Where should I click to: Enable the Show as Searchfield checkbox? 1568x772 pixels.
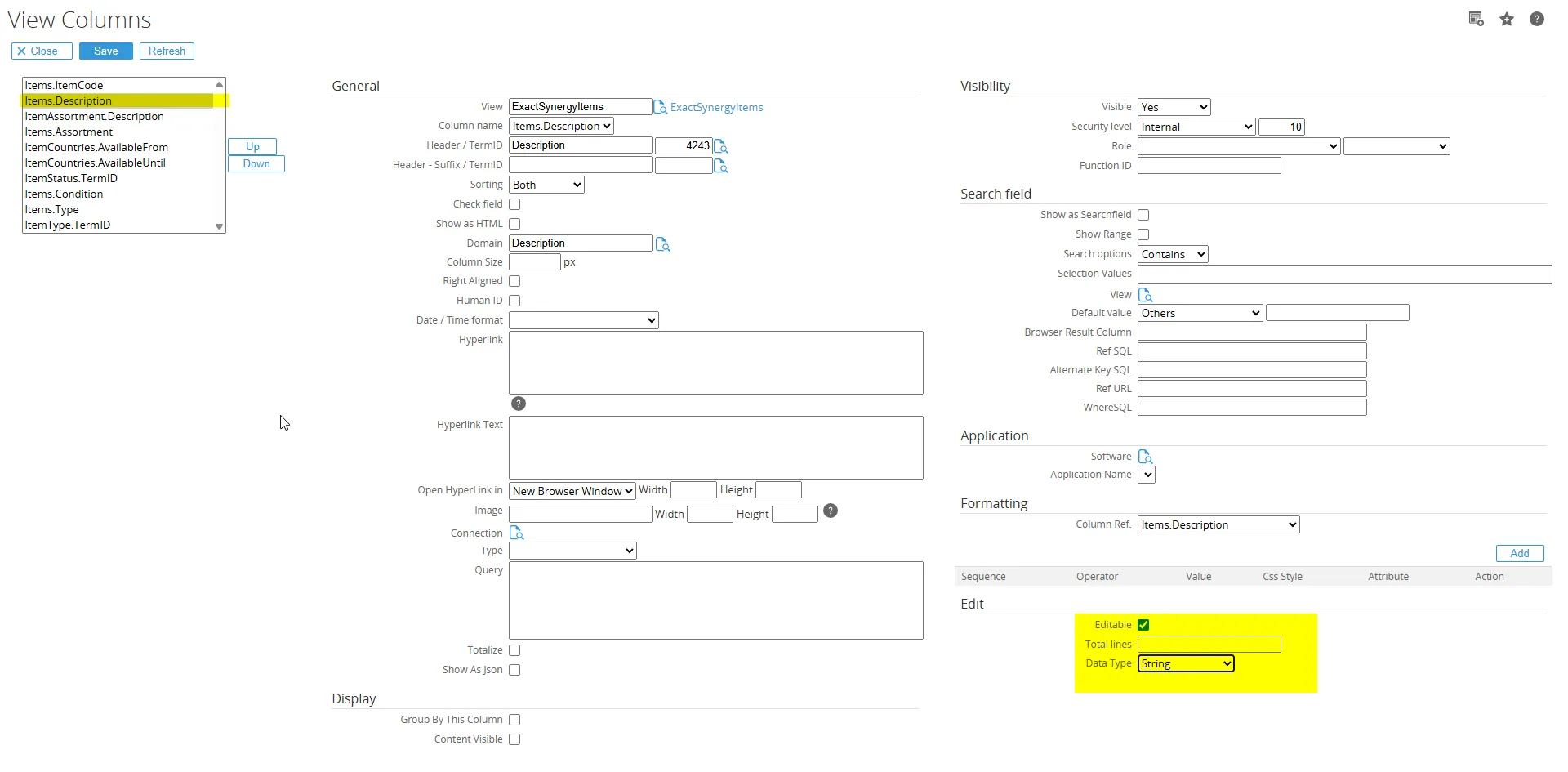(x=1143, y=215)
